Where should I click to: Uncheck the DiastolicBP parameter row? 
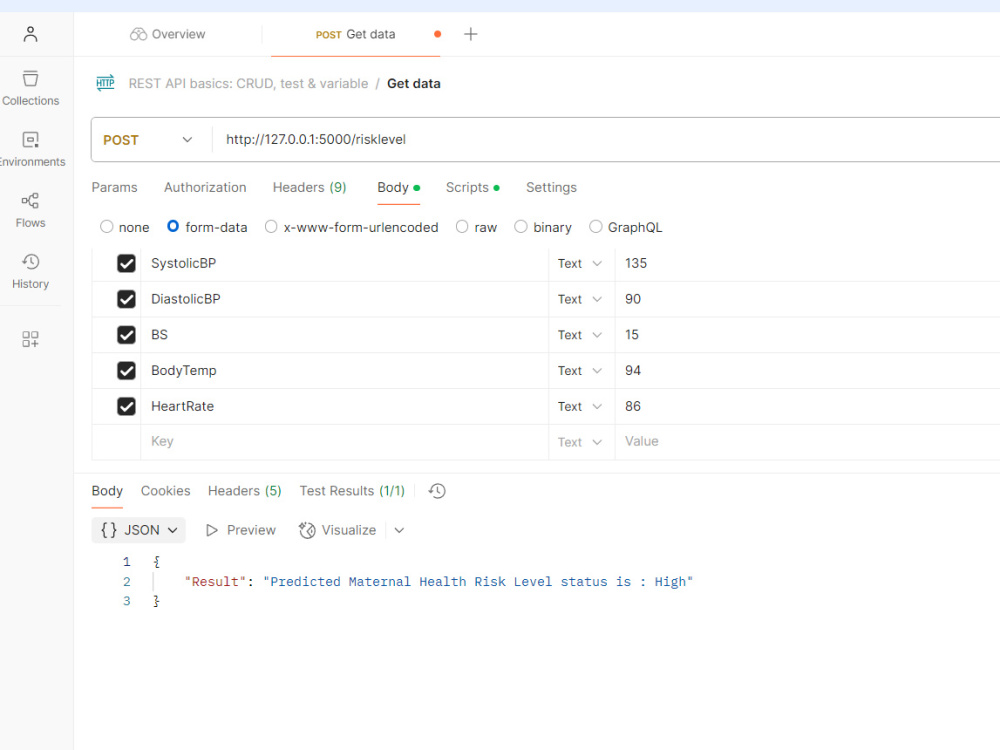[126, 299]
